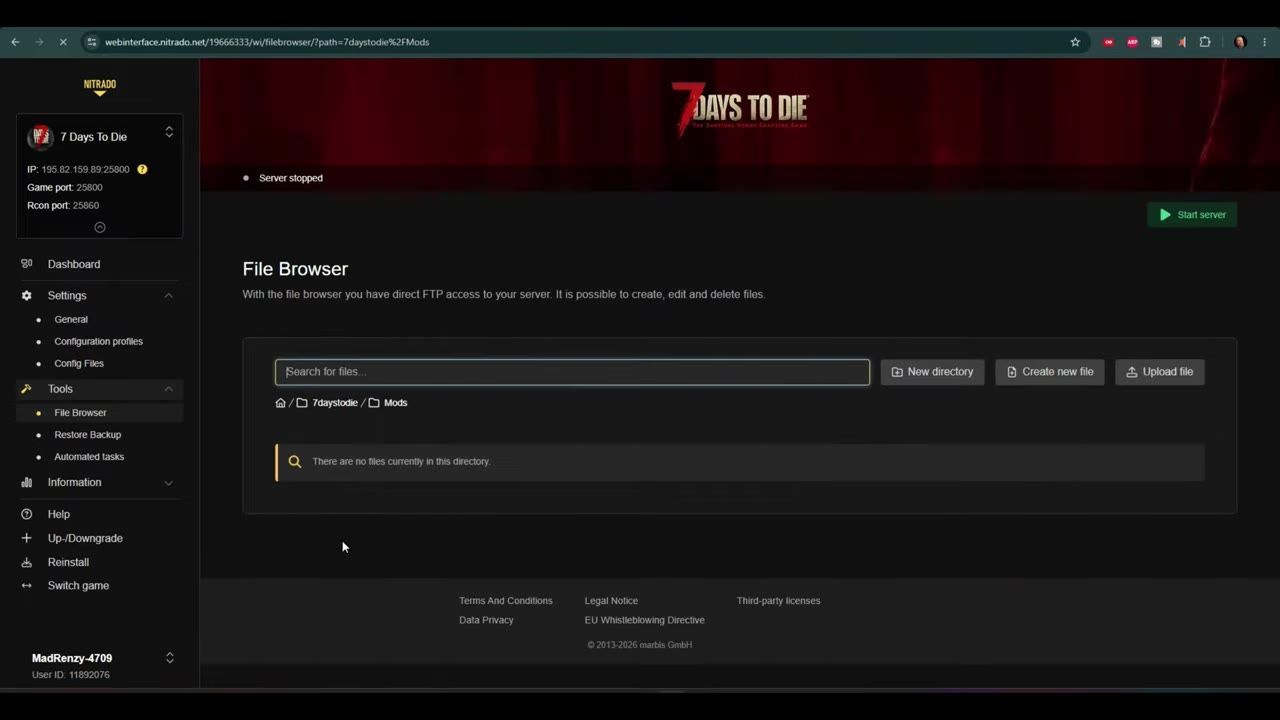Select File Browser in Tools
The height and width of the screenshot is (720, 1280).
pos(80,413)
